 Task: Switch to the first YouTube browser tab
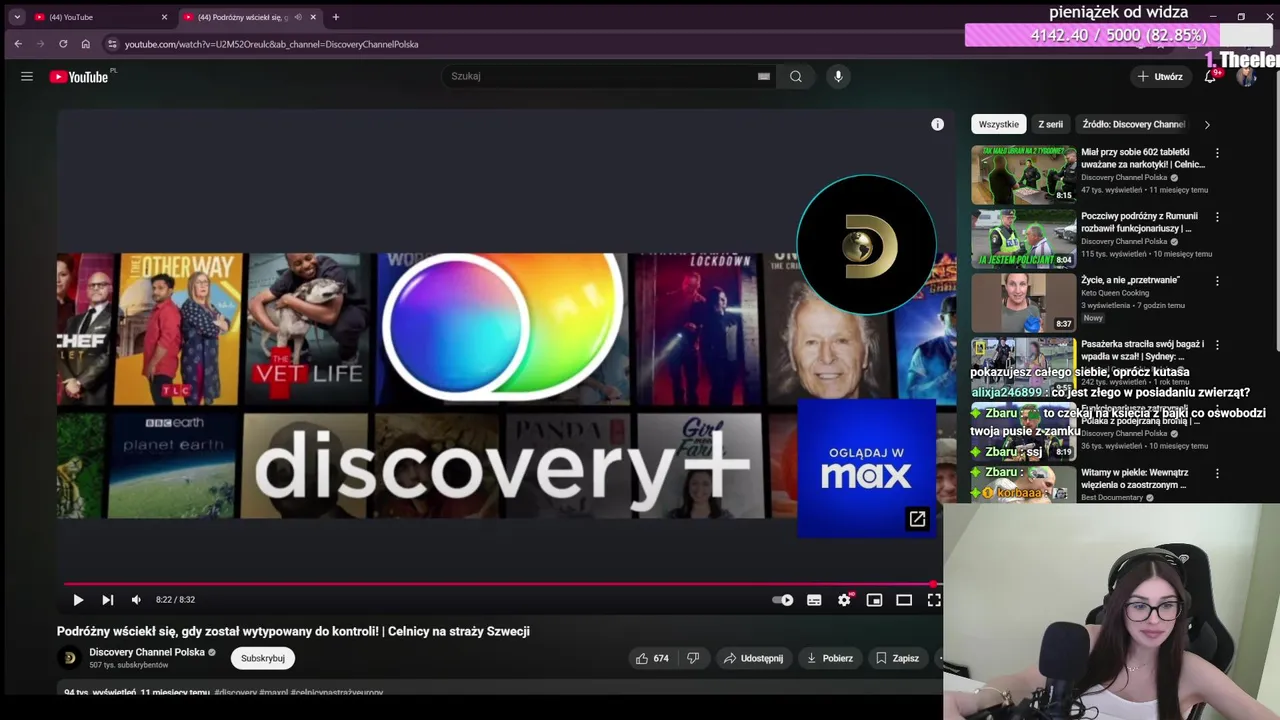(x=100, y=17)
